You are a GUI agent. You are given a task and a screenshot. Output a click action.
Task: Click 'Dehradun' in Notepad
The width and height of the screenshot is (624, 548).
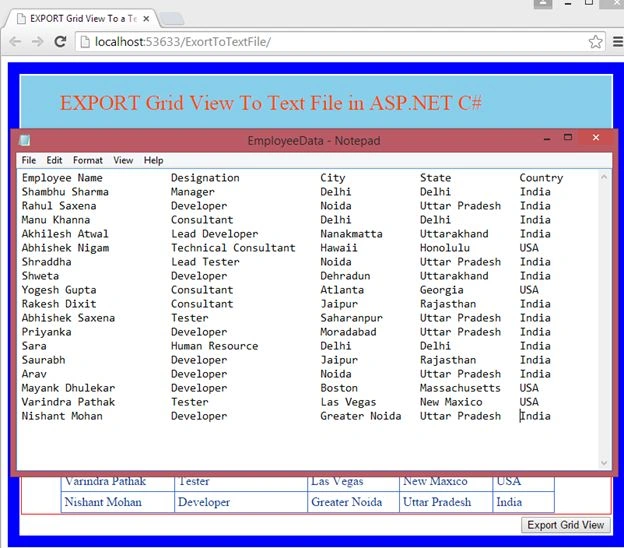click(345, 276)
